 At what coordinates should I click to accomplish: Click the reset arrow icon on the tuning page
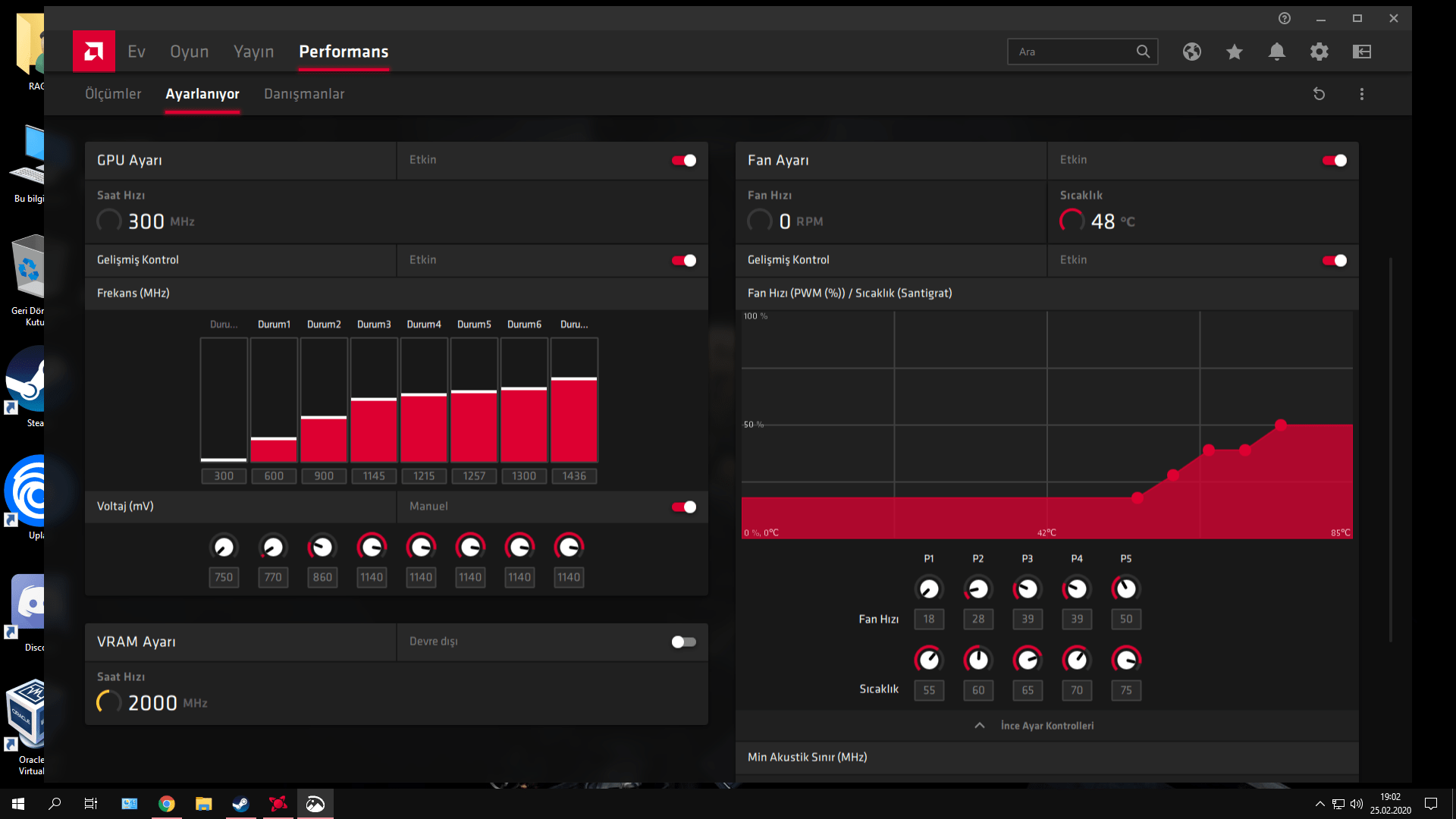(1319, 94)
